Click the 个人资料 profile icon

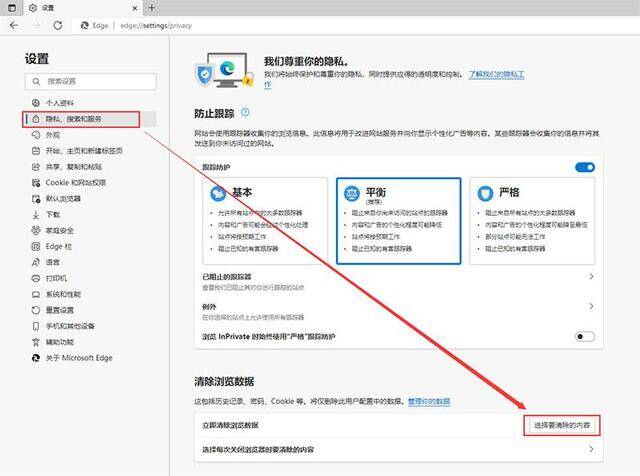pos(36,102)
